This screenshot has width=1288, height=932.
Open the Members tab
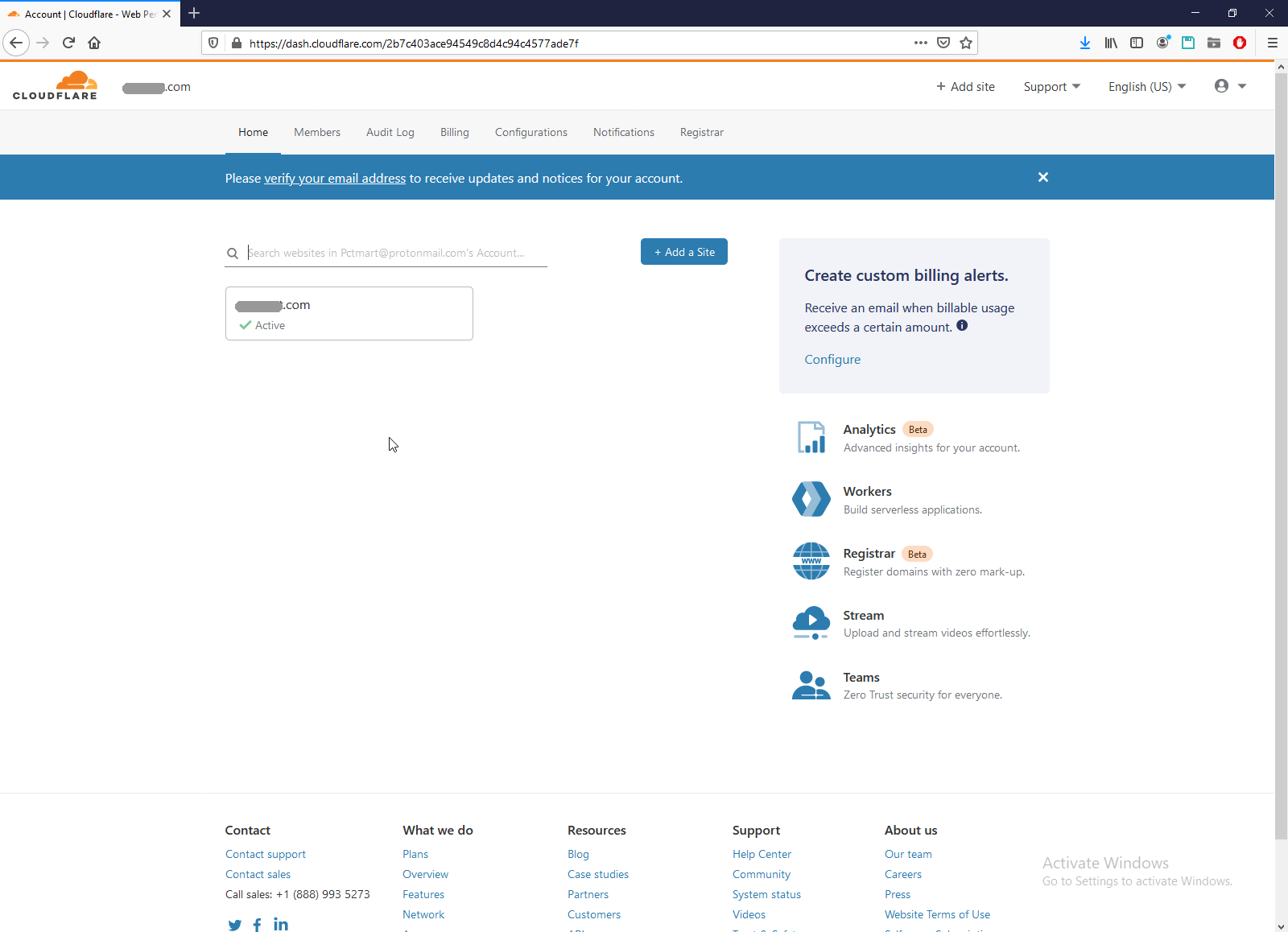click(317, 132)
